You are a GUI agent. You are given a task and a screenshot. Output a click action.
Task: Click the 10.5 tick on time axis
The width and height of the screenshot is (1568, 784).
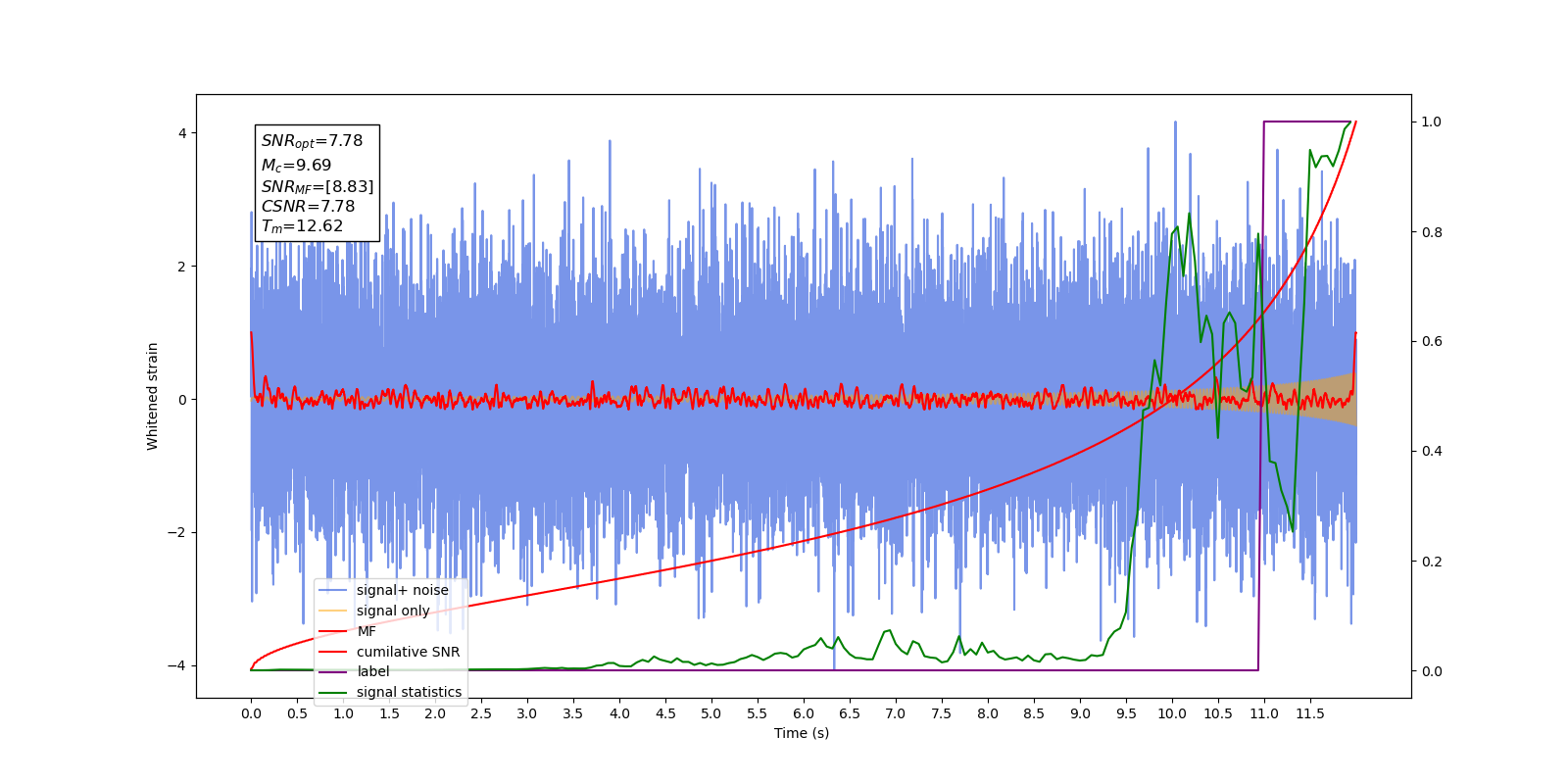[1218, 713]
